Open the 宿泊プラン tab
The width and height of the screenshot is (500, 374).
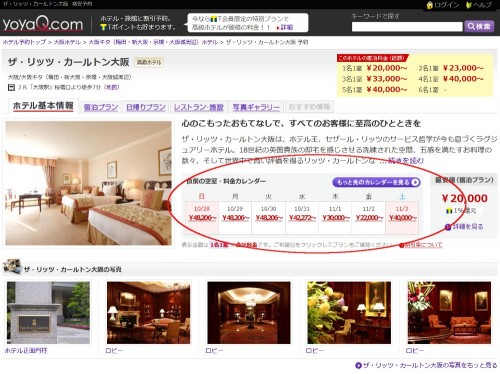(x=101, y=107)
